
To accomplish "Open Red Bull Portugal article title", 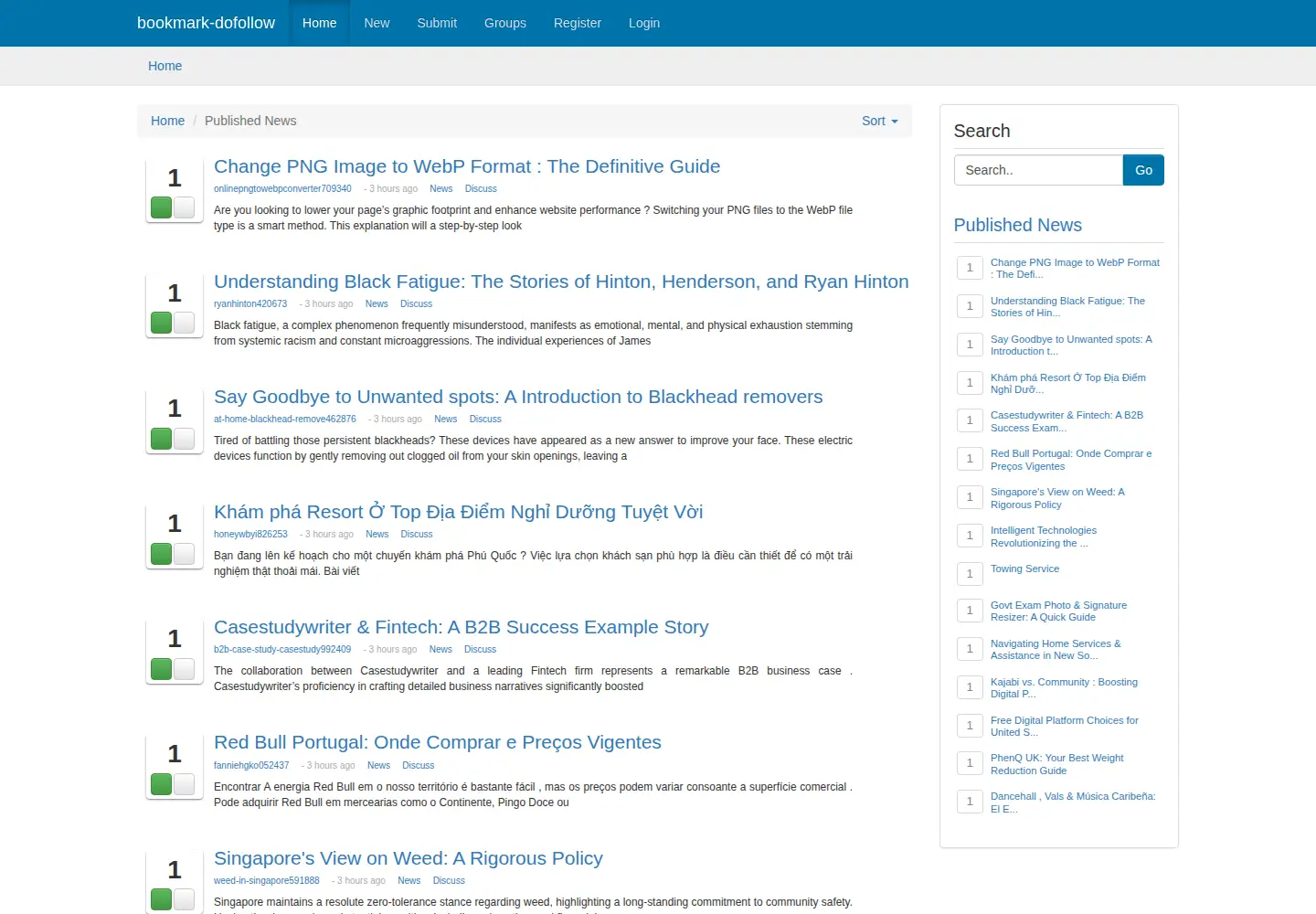I will click(438, 742).
